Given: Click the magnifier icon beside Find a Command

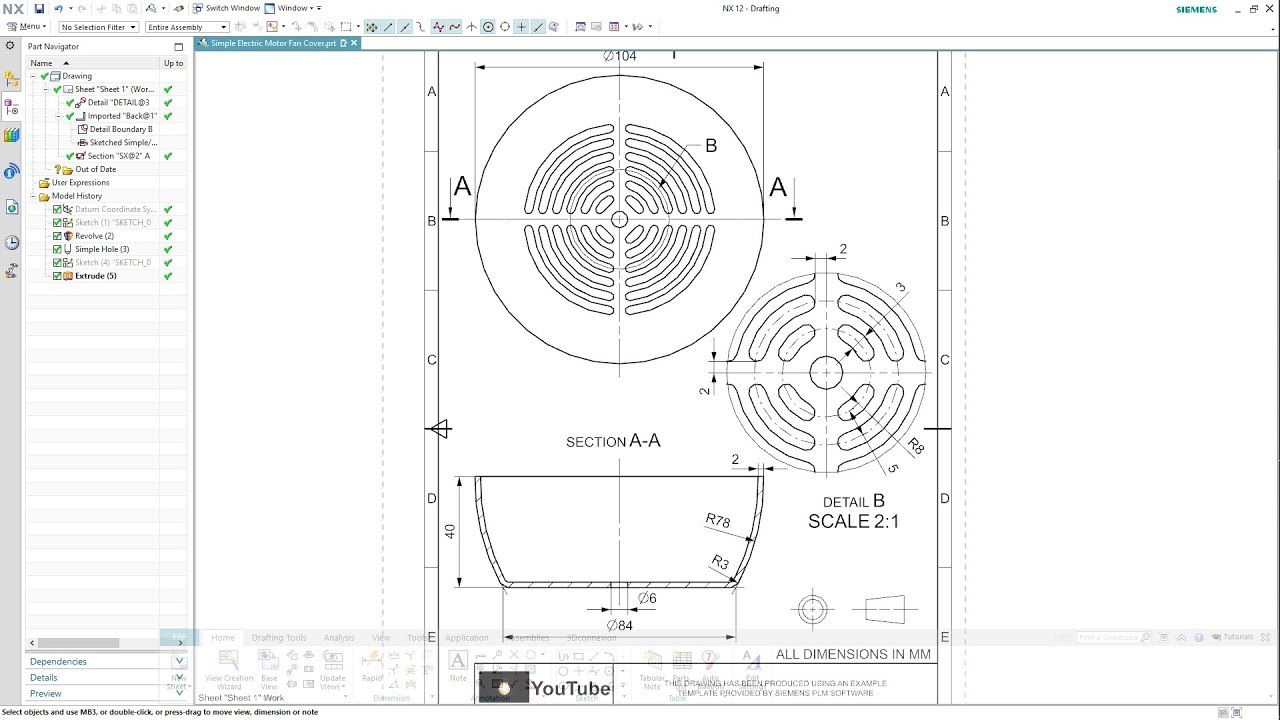Looking at the screenshot, I should [x=1146, y=637].
